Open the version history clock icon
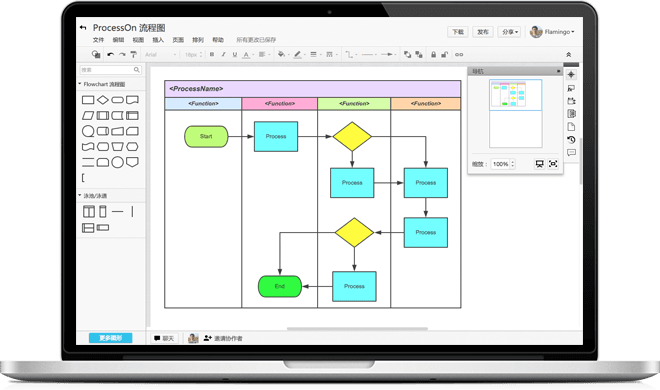This screenshot has height=390, width=660. [571, 140]
